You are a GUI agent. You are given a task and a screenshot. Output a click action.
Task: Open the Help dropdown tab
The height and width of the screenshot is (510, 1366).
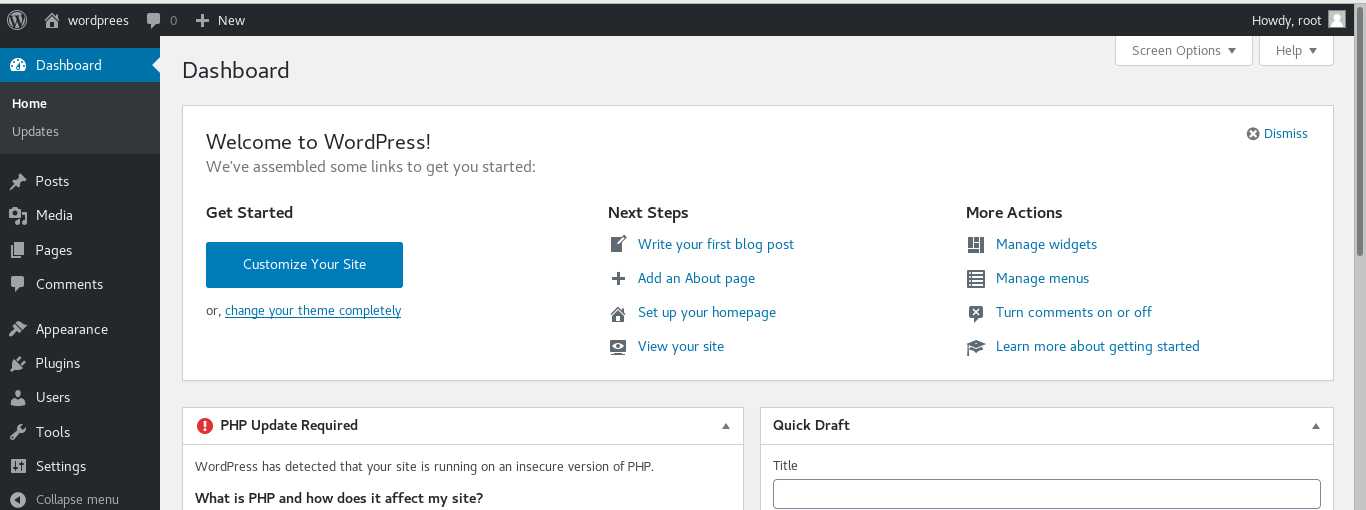1296,51
